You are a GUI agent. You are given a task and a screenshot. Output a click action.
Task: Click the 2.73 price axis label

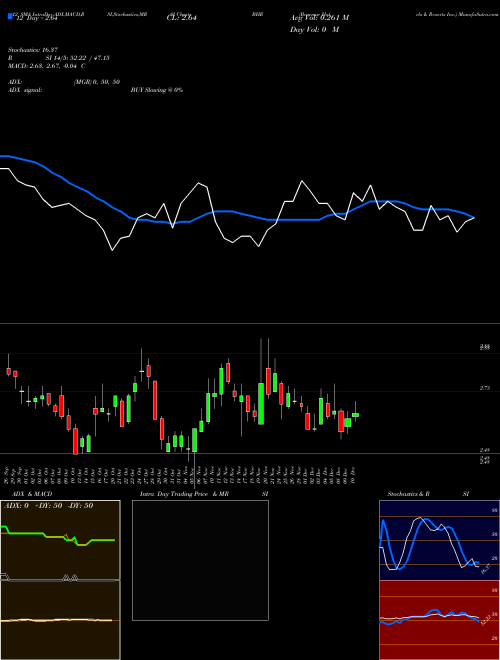click(x=484, y=389)
